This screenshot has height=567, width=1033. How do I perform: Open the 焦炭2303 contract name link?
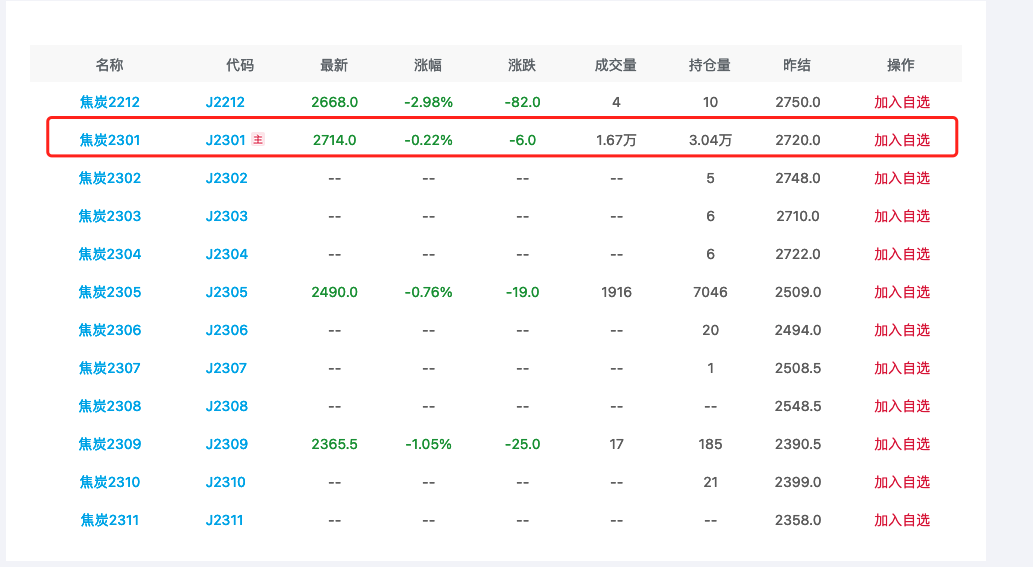110,216
